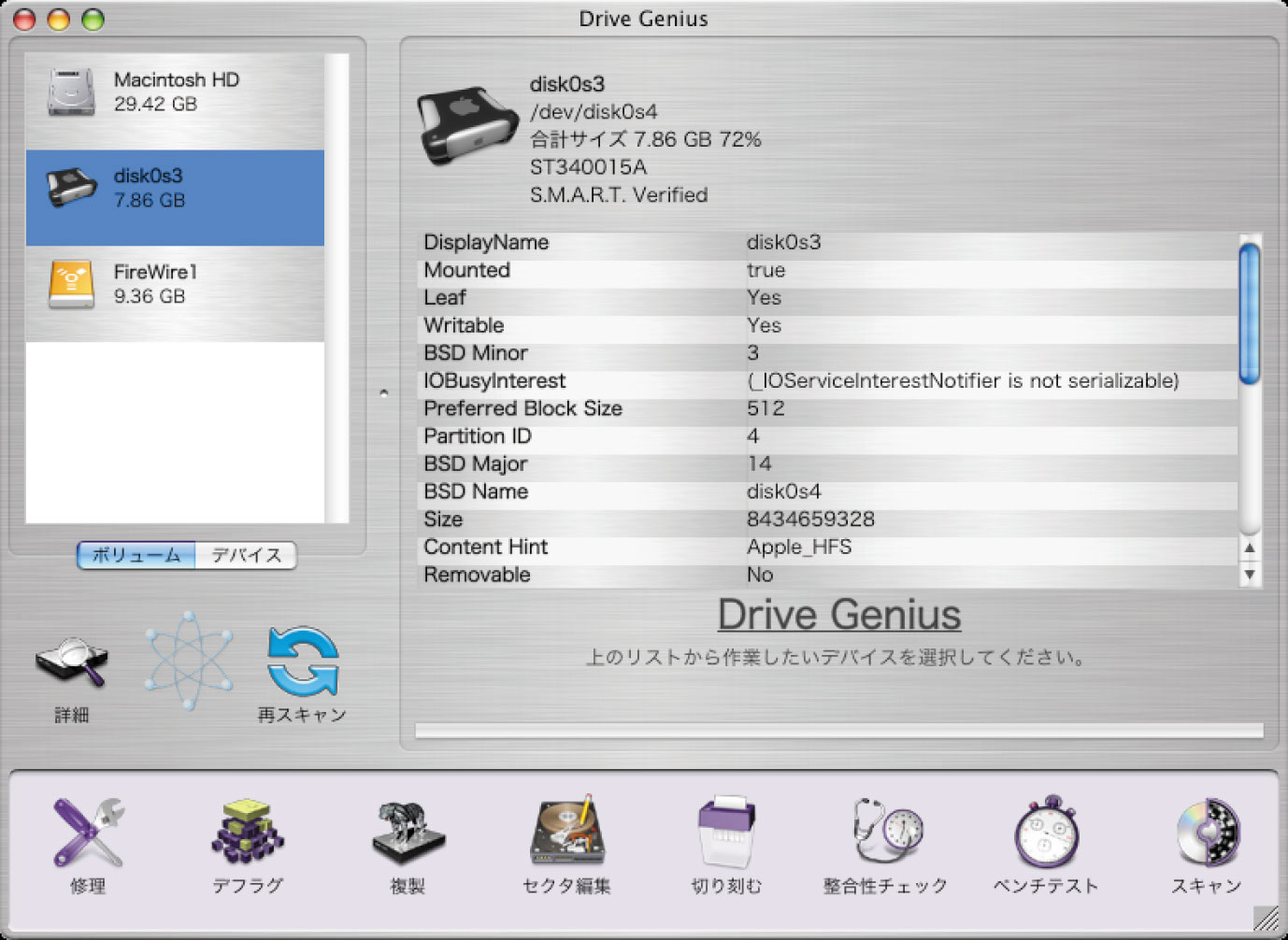This screenshot has height=940, width=1288.
Task: Click the green zoom window button
Action: pos(93,19)
